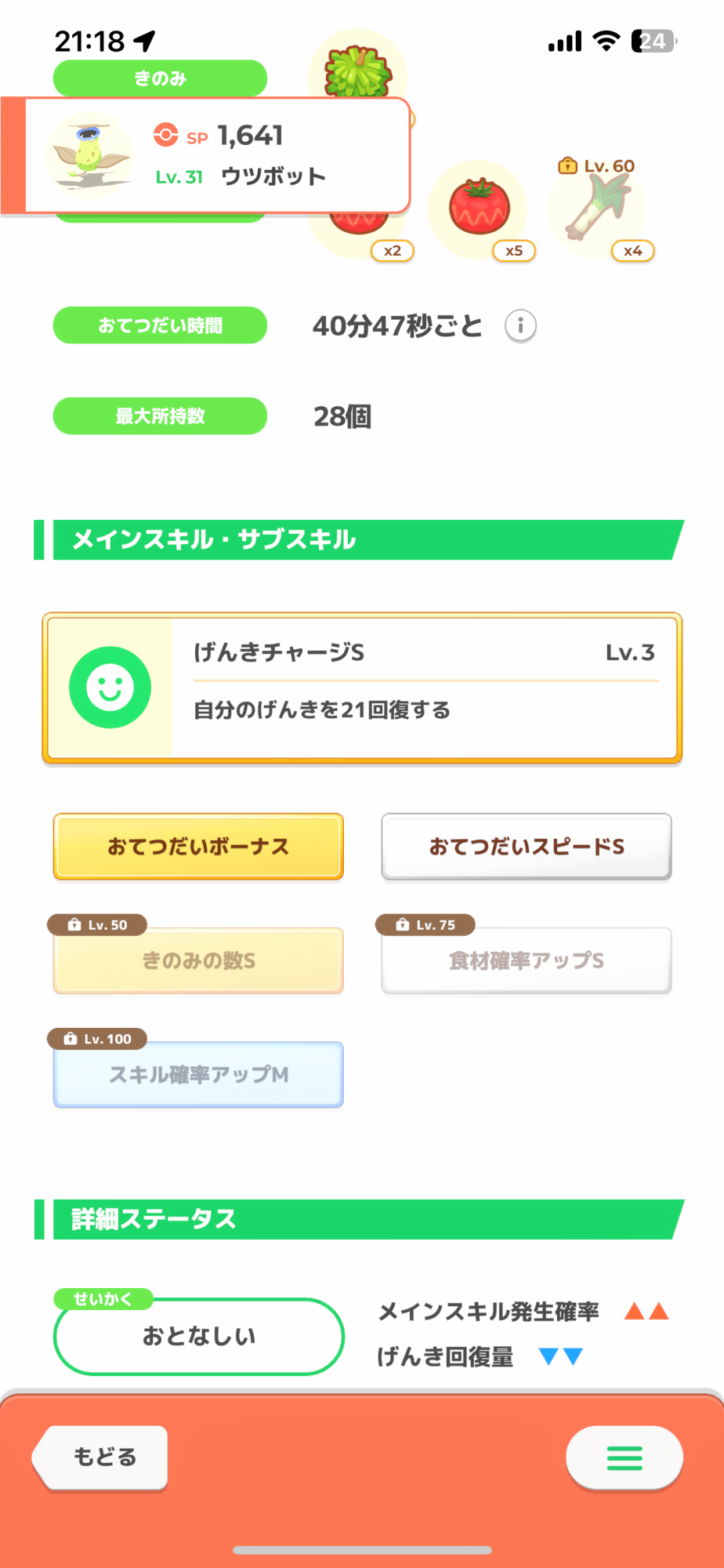
Task: Tap the Victreebel Pokémon portrait icon
Action: tap(89, 155)
